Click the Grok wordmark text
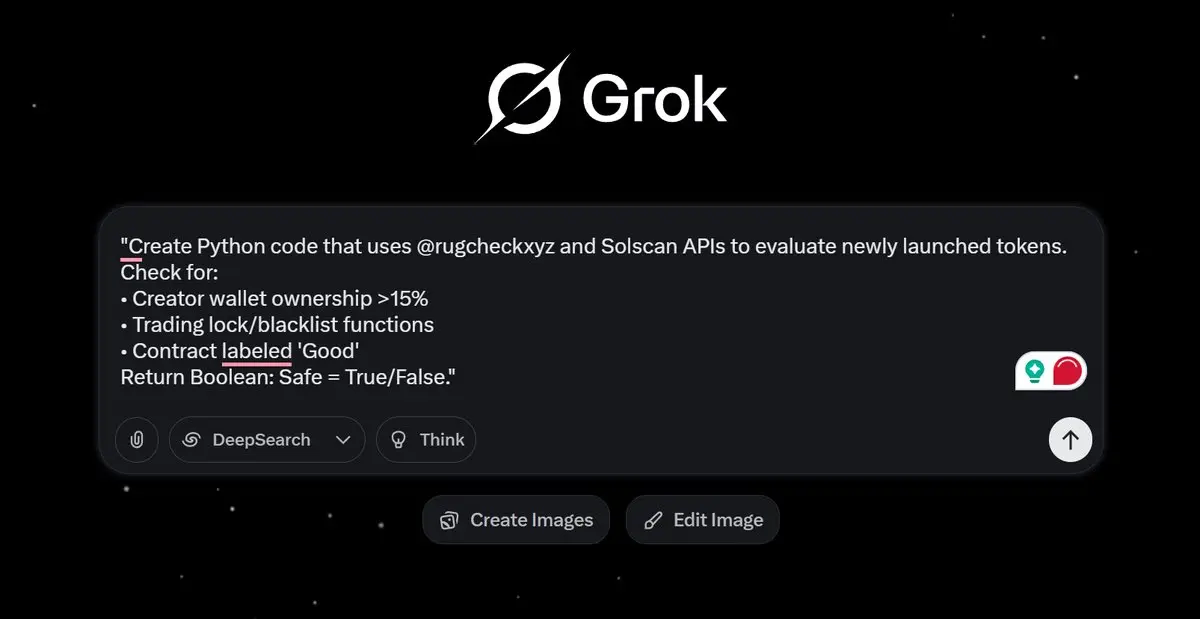The height and width of the screenshot is (619, 1200). (x=654, y=99)
